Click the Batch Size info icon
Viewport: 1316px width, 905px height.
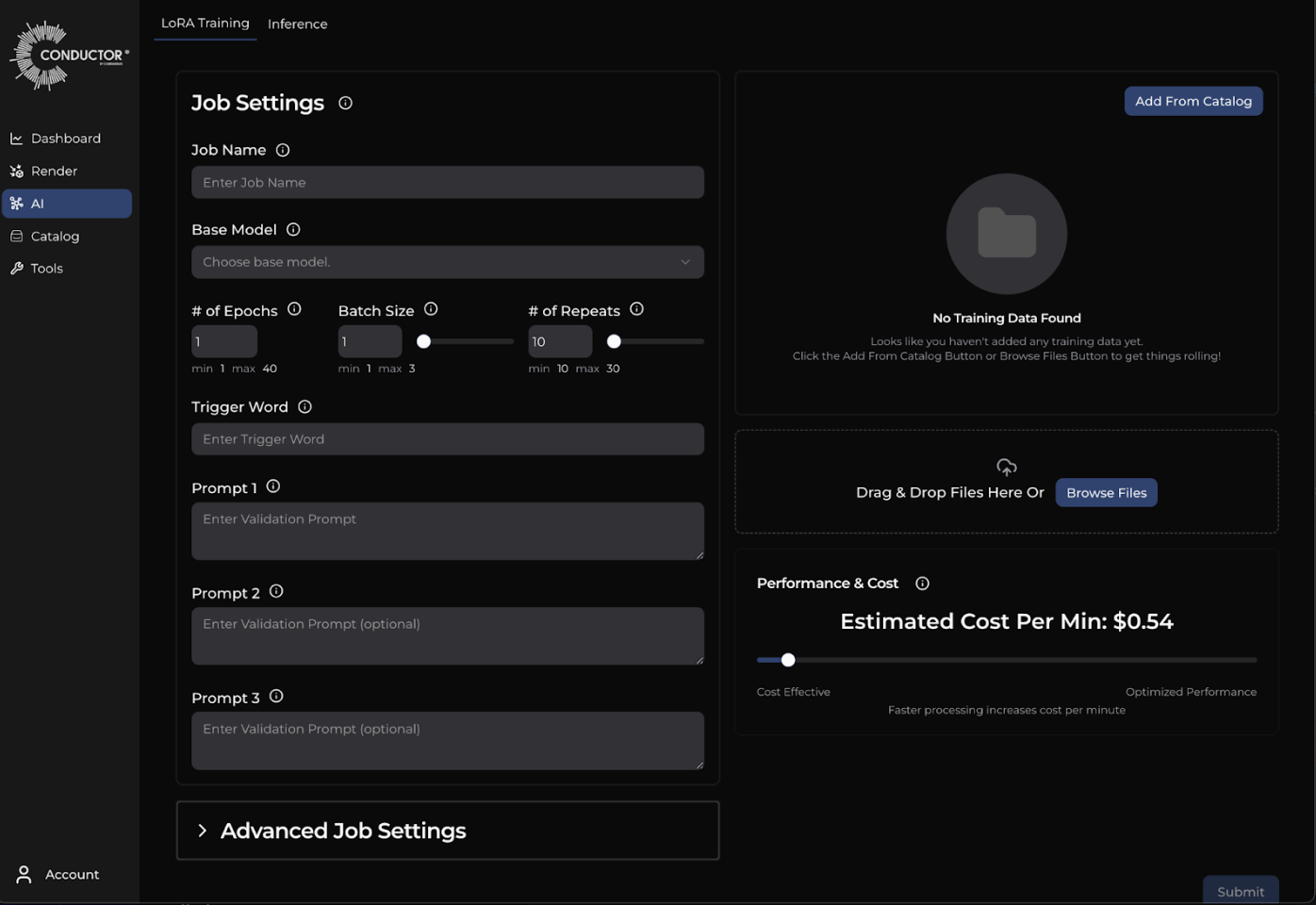pyautogui.click(x=431, y=309)
